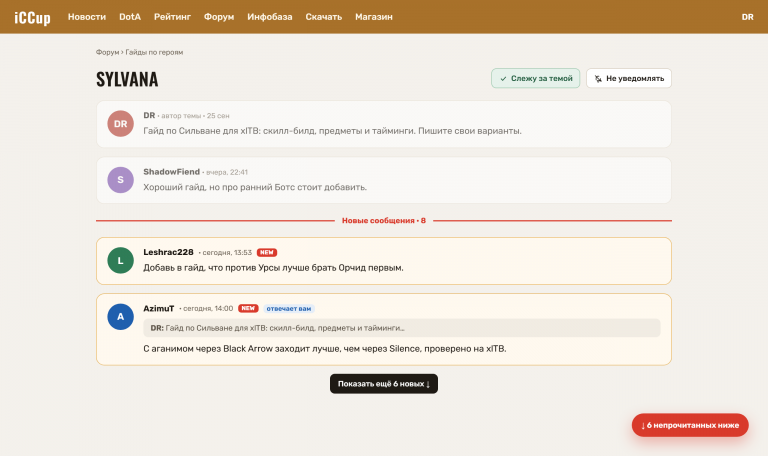The image size is (768, 456).
Task: Click DR's guide description text
Action: [332, 131]
